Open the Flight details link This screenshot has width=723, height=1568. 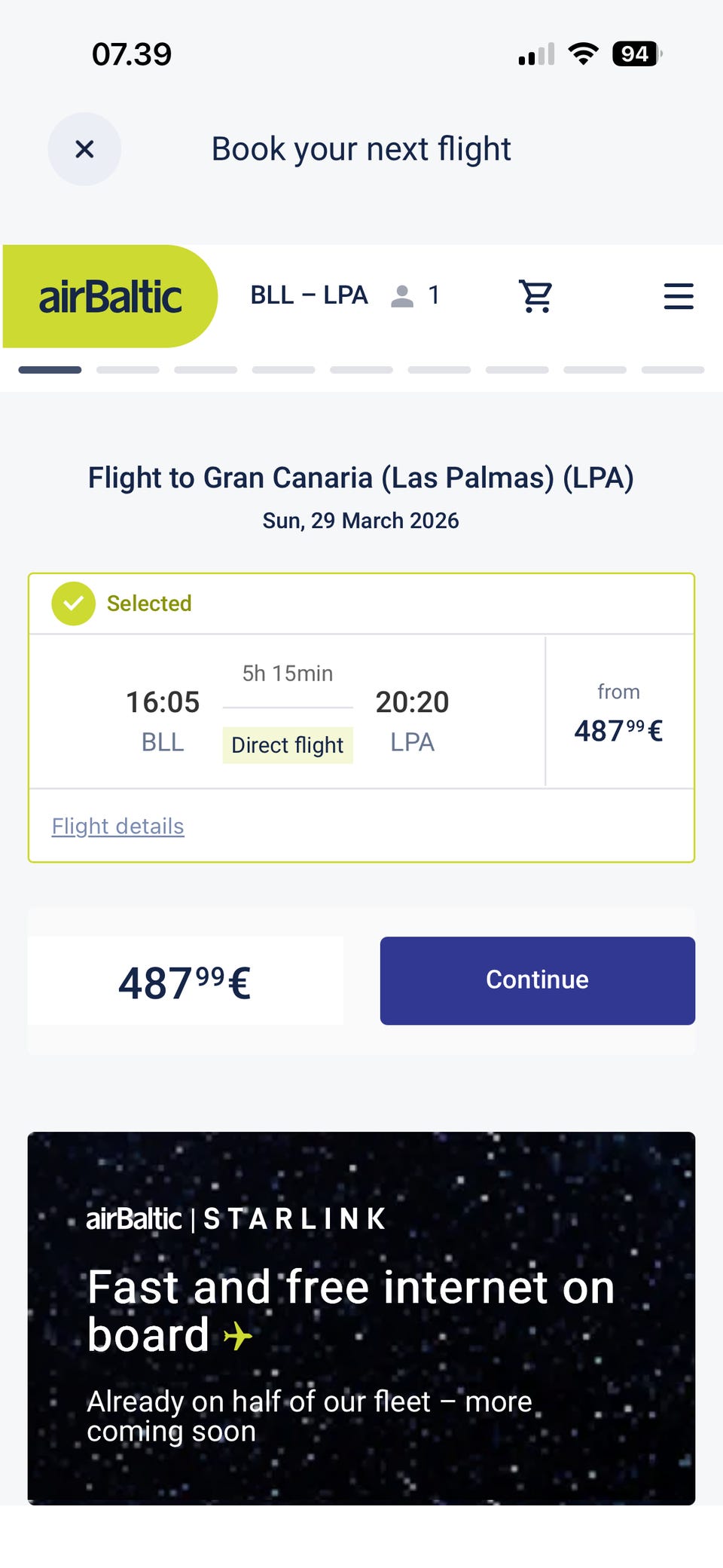click(x=117, y=827)
